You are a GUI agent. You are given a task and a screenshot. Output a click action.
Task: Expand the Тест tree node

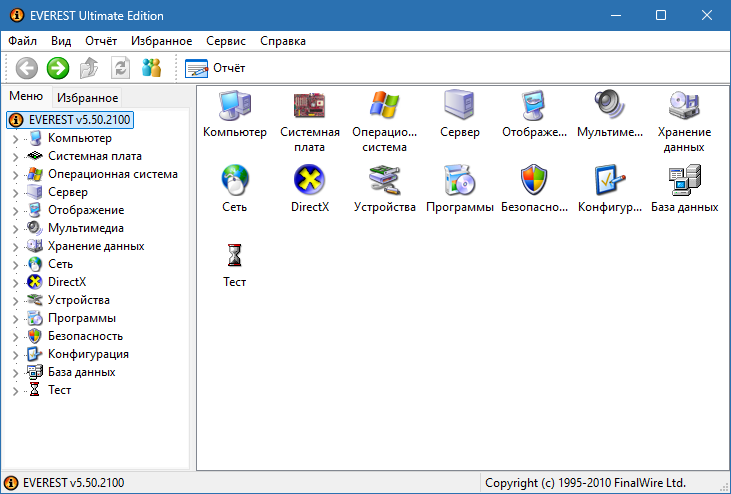[15, 391]
